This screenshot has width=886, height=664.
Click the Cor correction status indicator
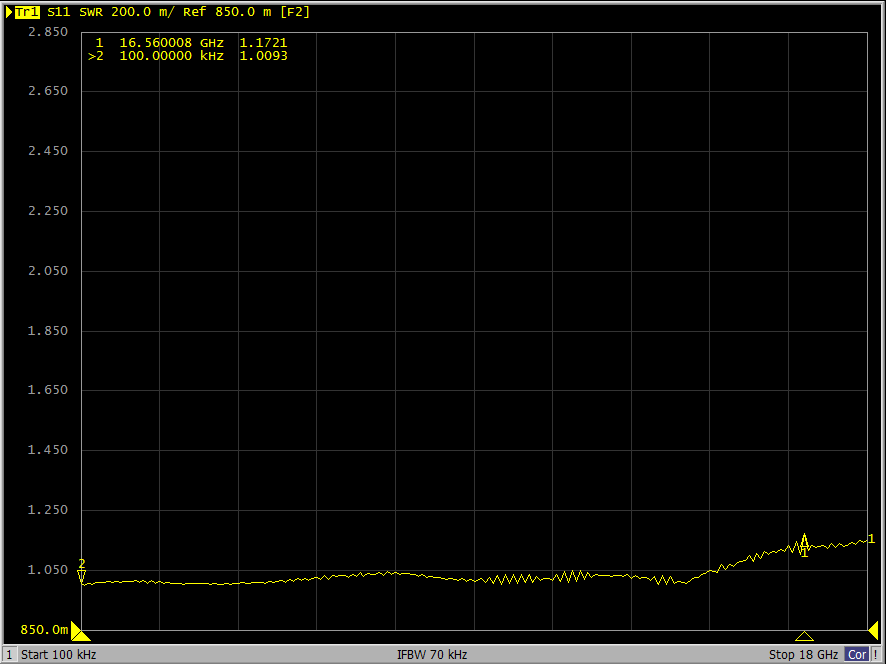[x=857, y=655]
